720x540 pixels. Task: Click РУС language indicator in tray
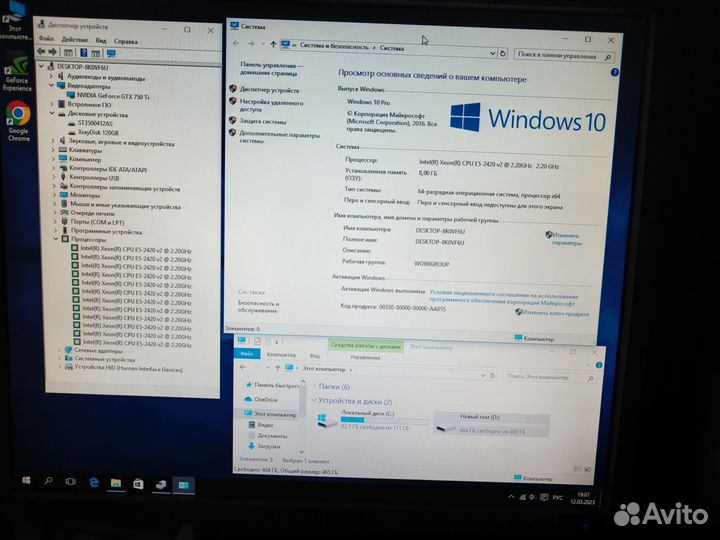click(x=557, y=497)
